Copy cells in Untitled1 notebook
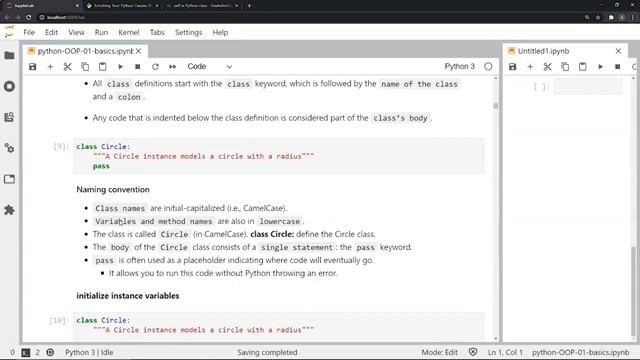 tap(565, 67)
